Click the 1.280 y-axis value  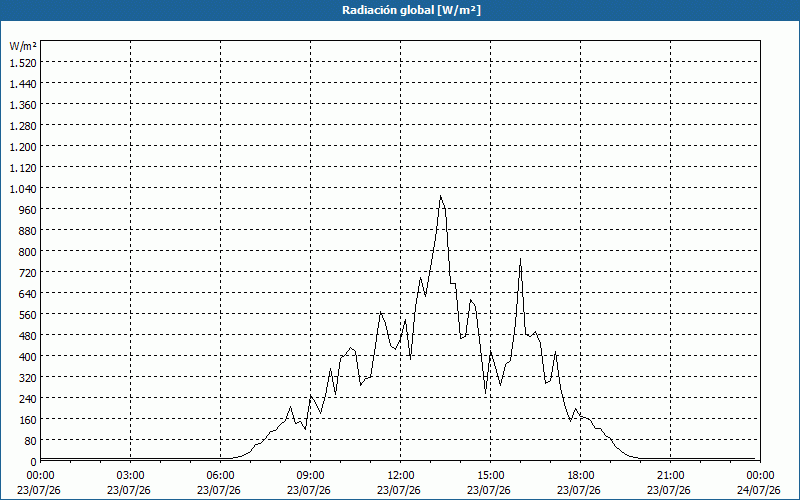click(23, 126)
